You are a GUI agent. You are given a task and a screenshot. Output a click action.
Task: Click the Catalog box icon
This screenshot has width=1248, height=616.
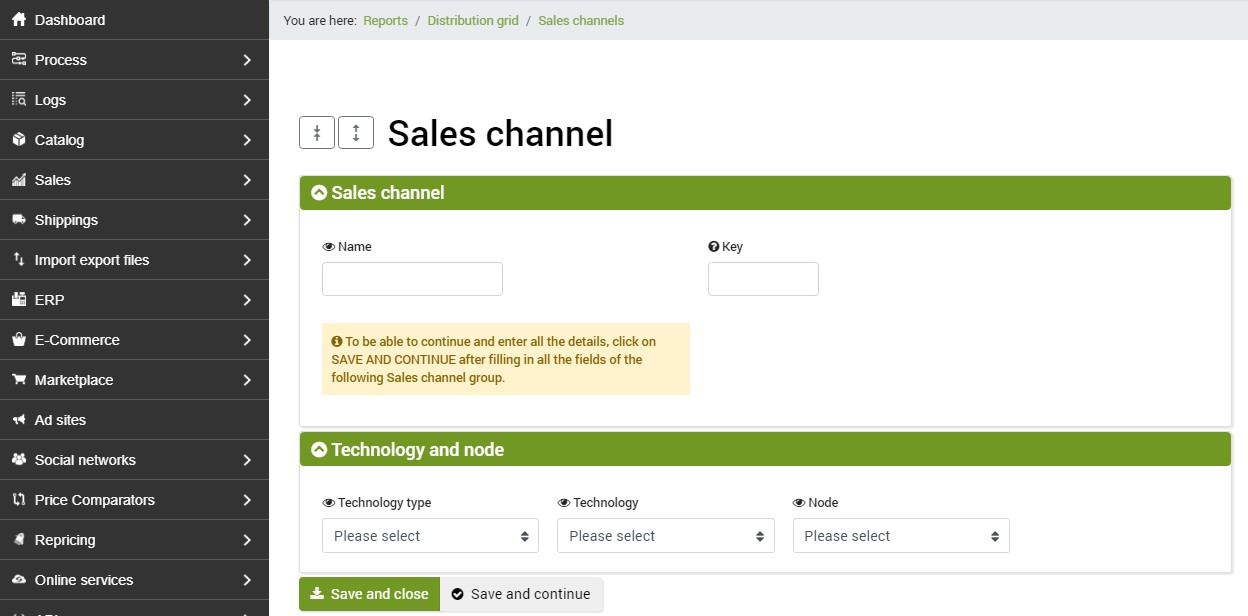click(18, 140)
